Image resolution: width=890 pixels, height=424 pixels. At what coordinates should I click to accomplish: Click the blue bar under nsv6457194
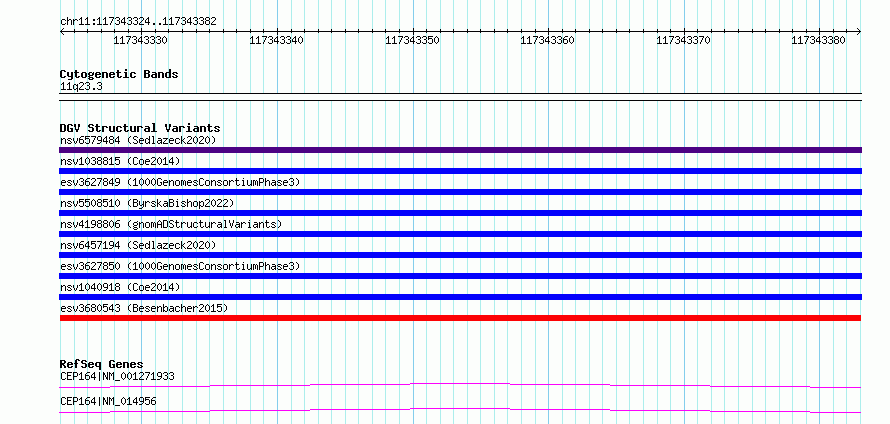460,255
